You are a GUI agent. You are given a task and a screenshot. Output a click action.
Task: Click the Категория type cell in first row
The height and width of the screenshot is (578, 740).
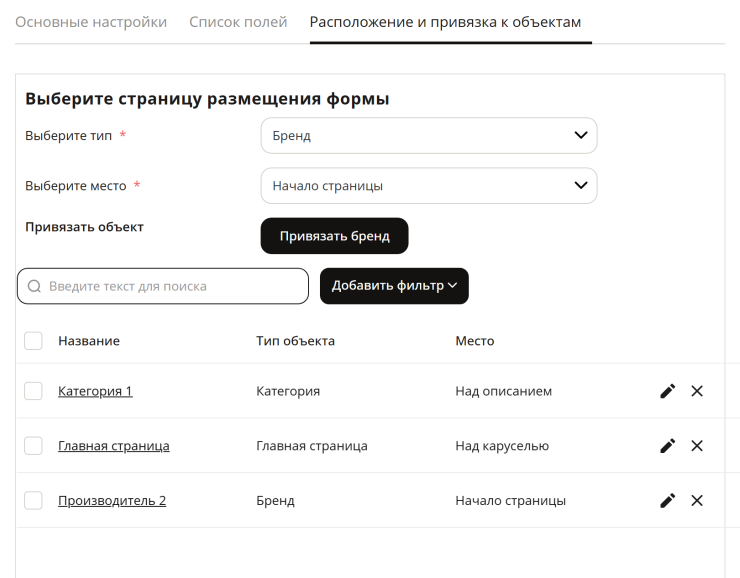pos(288,391)
